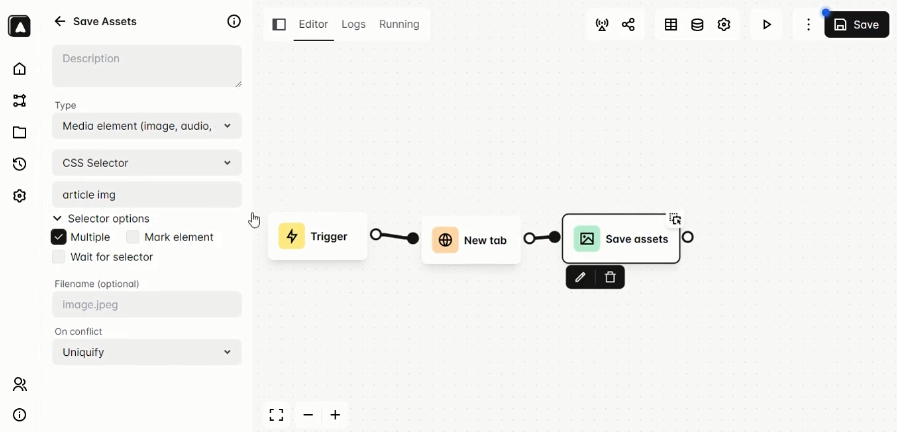
Task: Edit the Save assets block
Action: [580, 277]
